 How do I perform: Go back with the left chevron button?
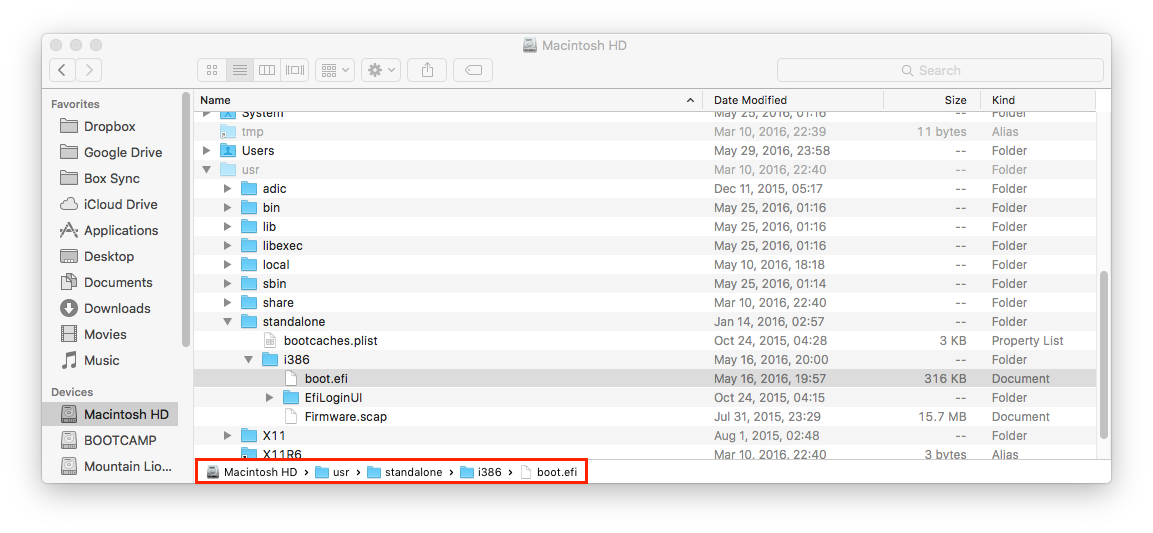click(x=63, y=70)
